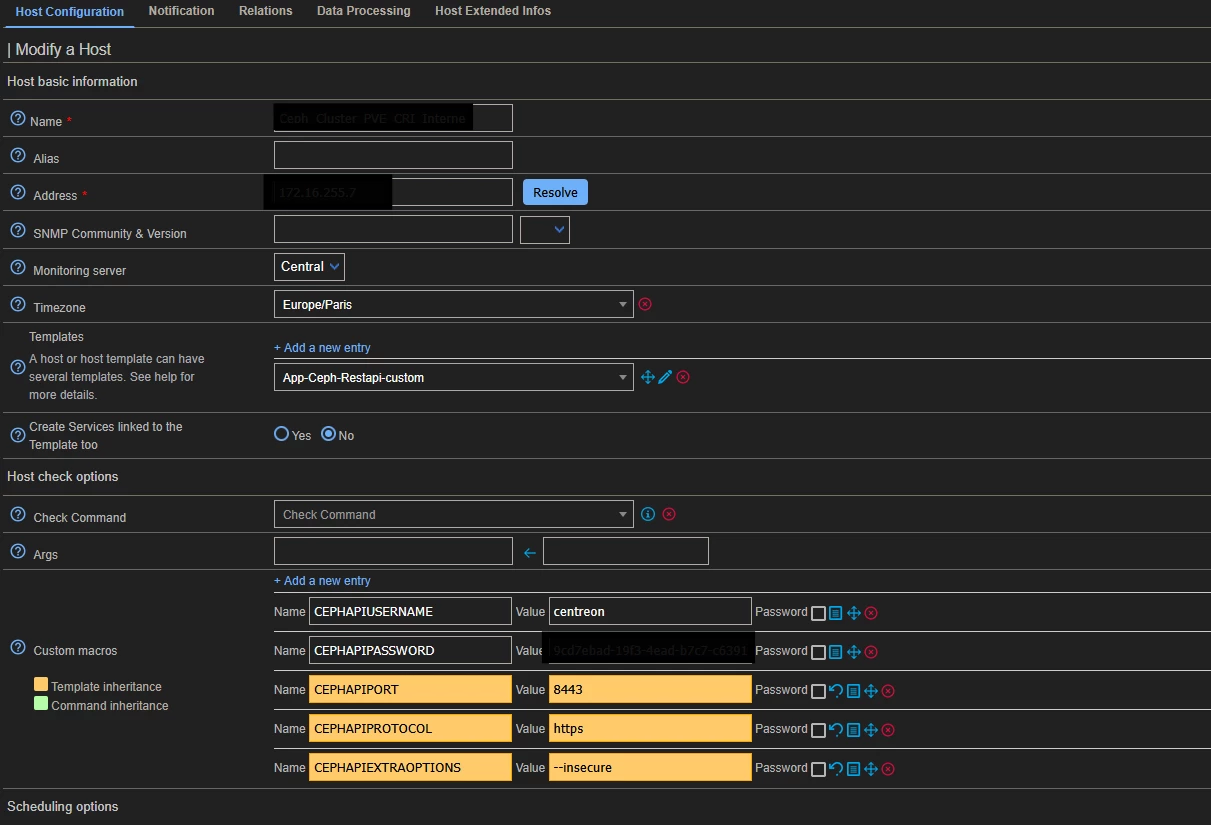Image resolution: width=1211 pixels, height=825 pixels.
Task: Click the Resolve button
Action: pos(555,192)
